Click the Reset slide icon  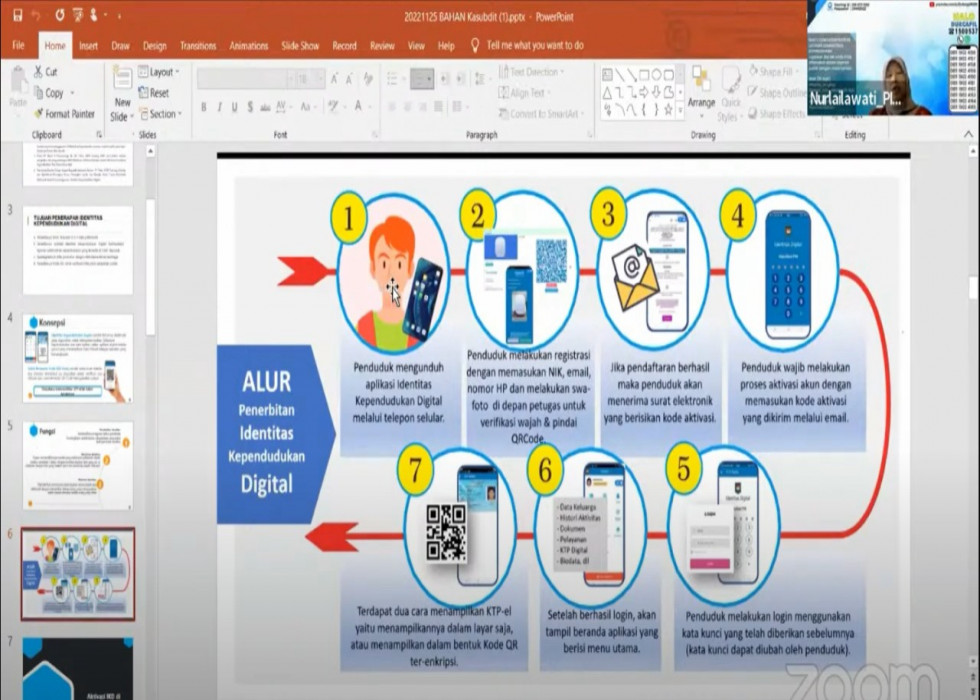point(143,93)
